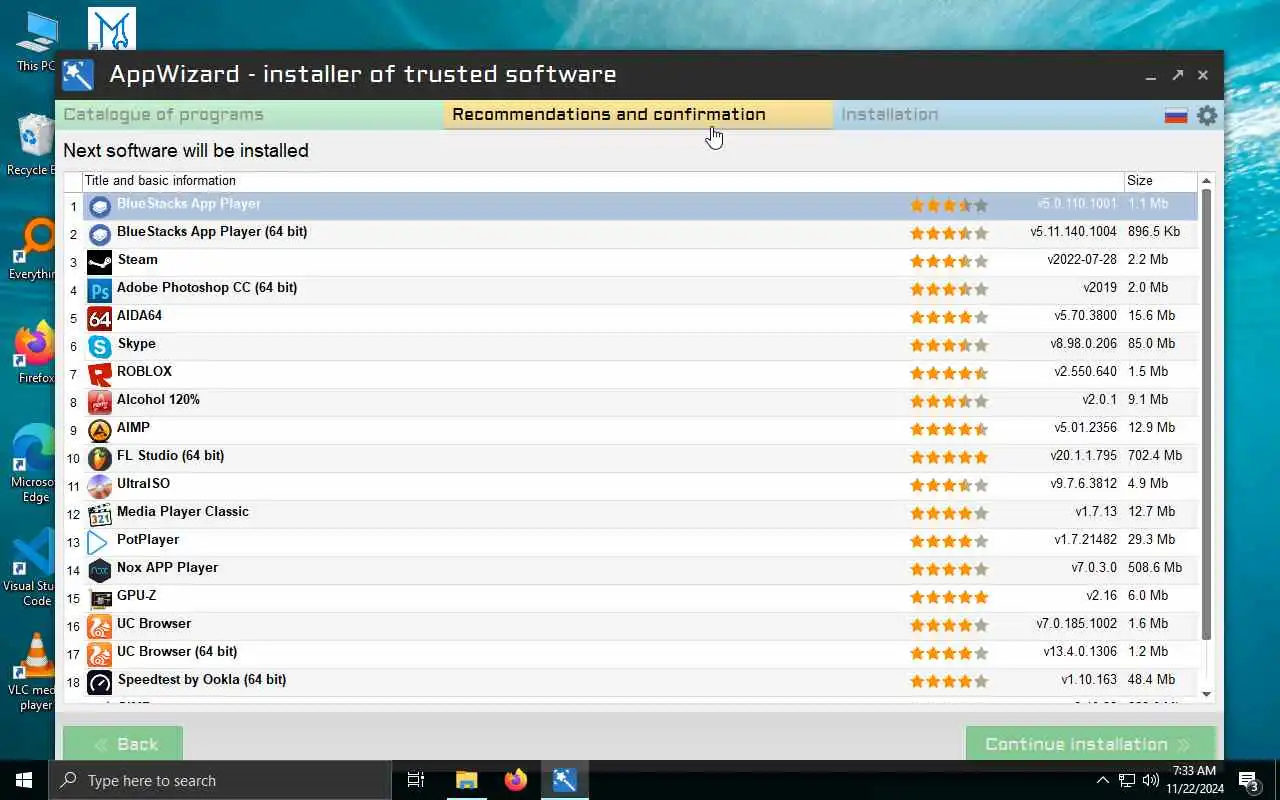Image resolution: width=1280 pixels, height=800 pixels.
Task: Click the Nox APP Player icon
Action: pyautogui.click(x=99, y=571)
